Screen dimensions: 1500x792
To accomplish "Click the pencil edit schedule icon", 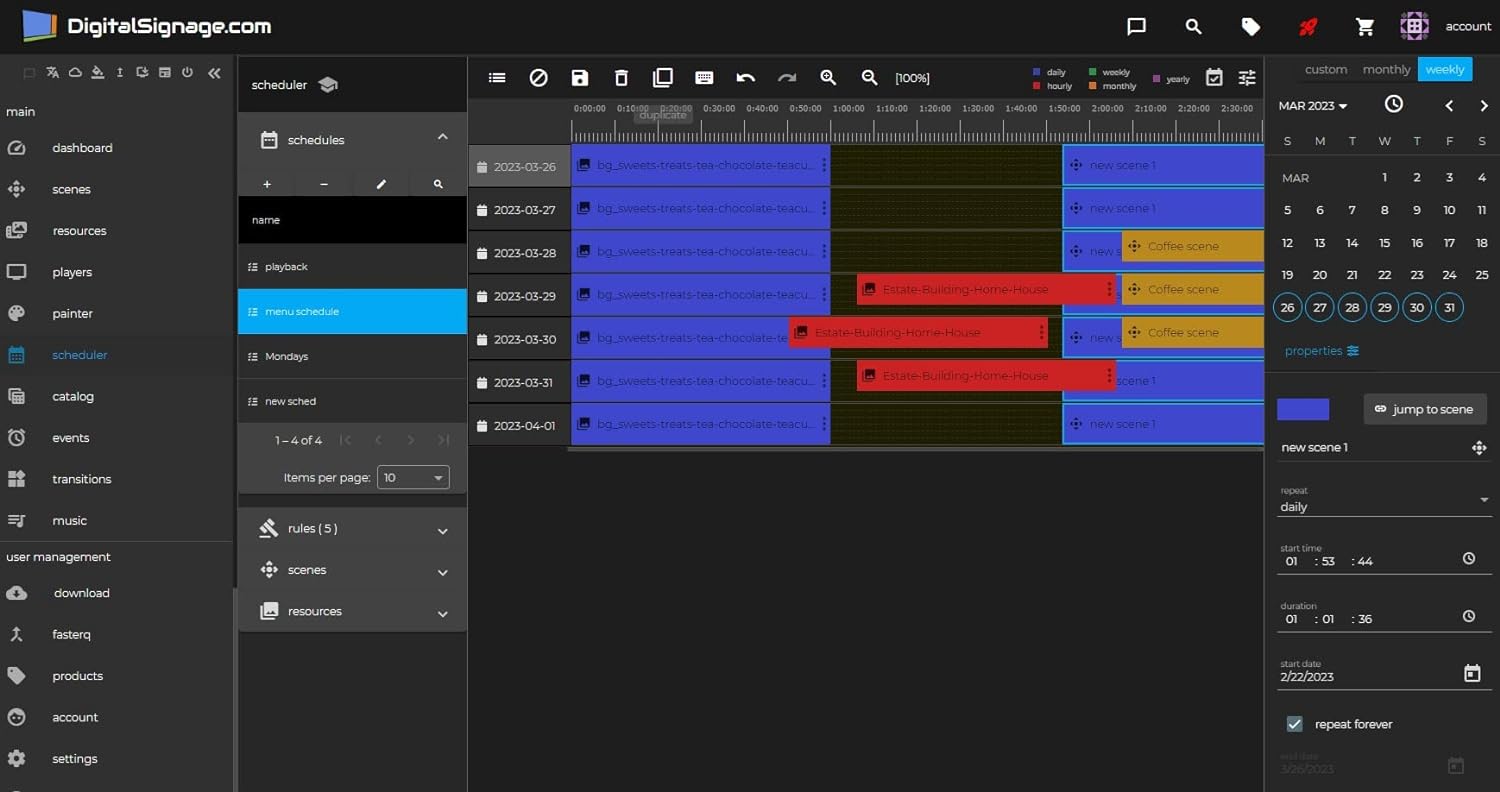I will pos(381,184).
